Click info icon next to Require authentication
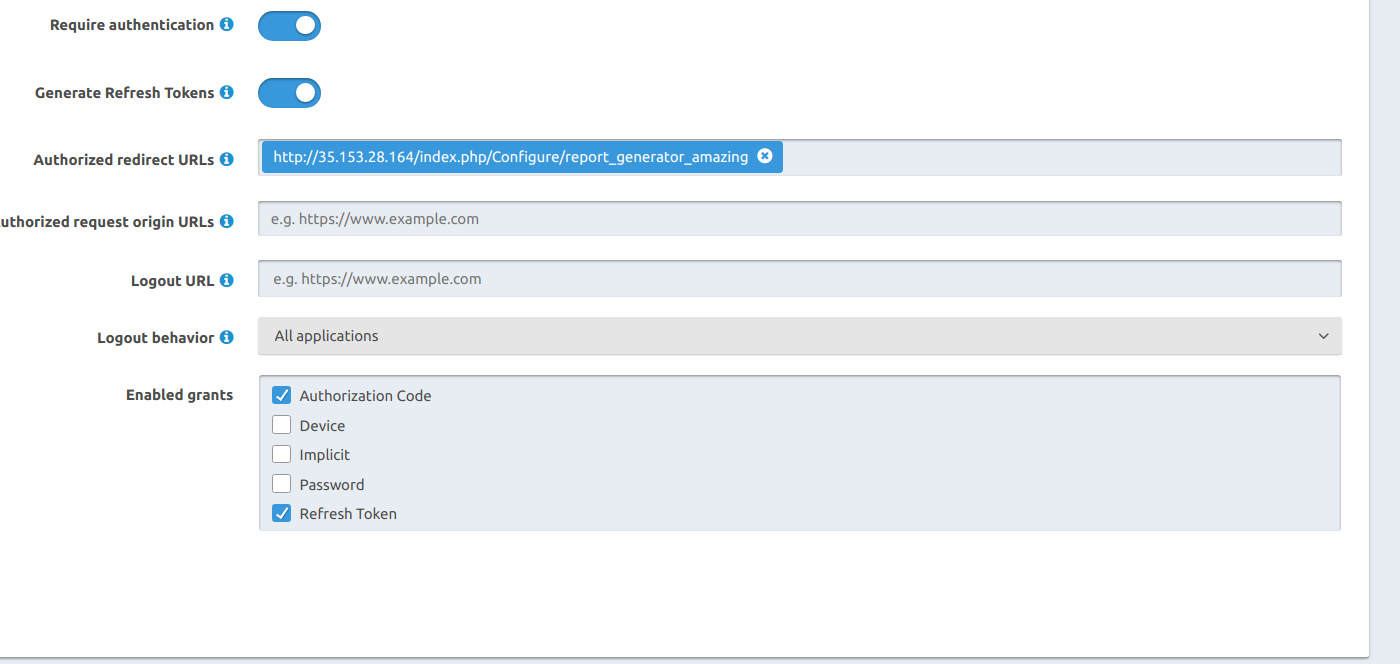1400x664 pixels. tap(227, 25)
